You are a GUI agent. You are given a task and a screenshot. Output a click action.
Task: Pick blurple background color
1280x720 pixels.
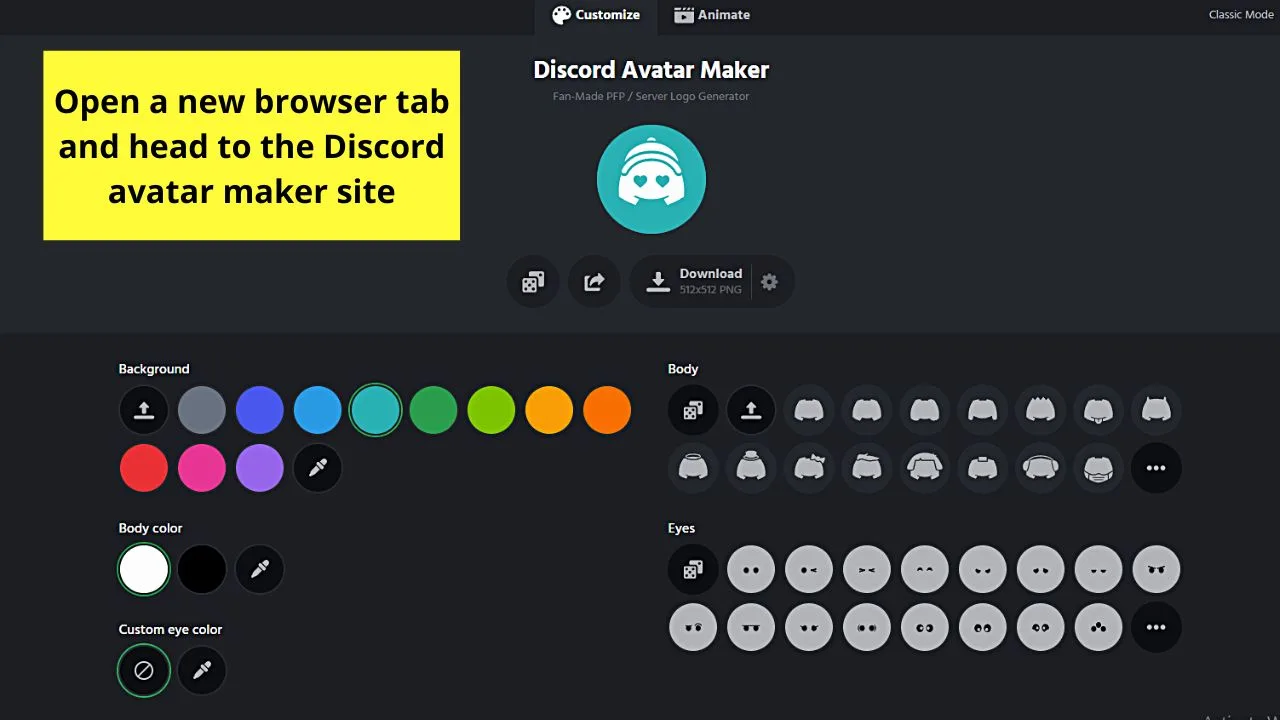pyautogui.click(x=260, y=410)
